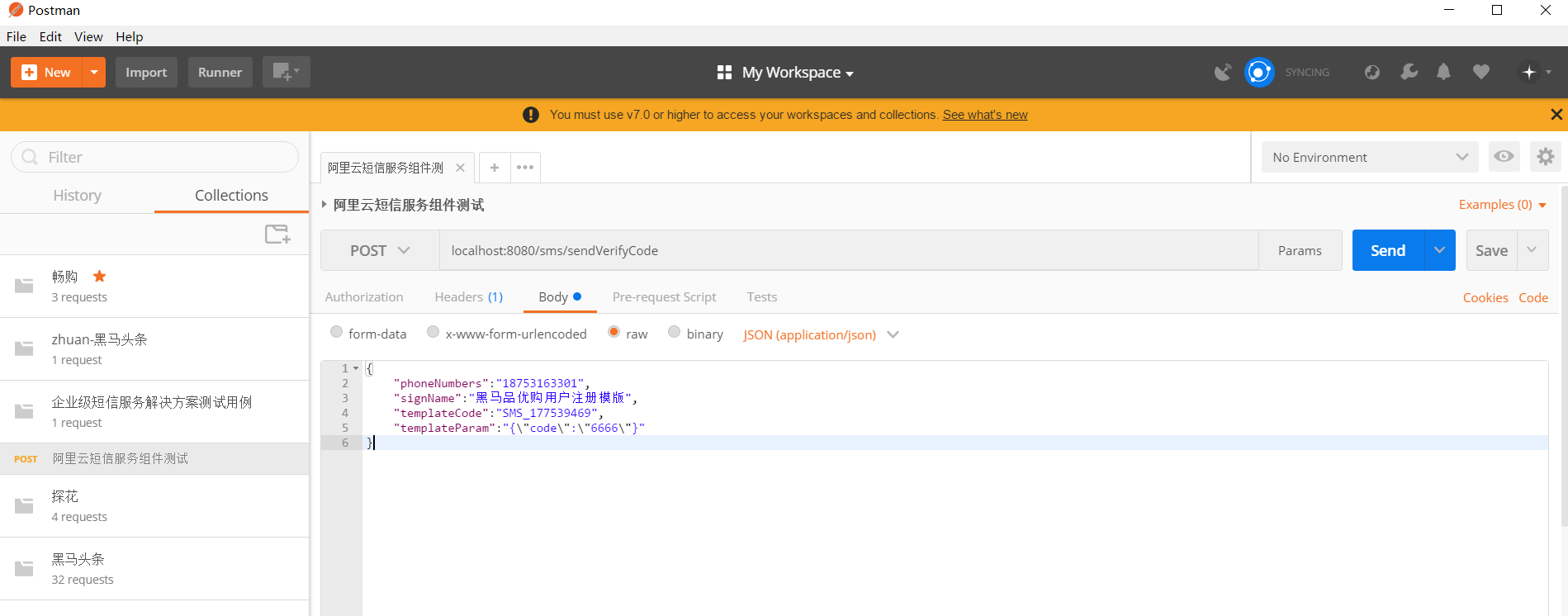Close the 阿里云短信服务组件测 request tab
This screenshot has height=616, width=1568.
tap(460, 168)
